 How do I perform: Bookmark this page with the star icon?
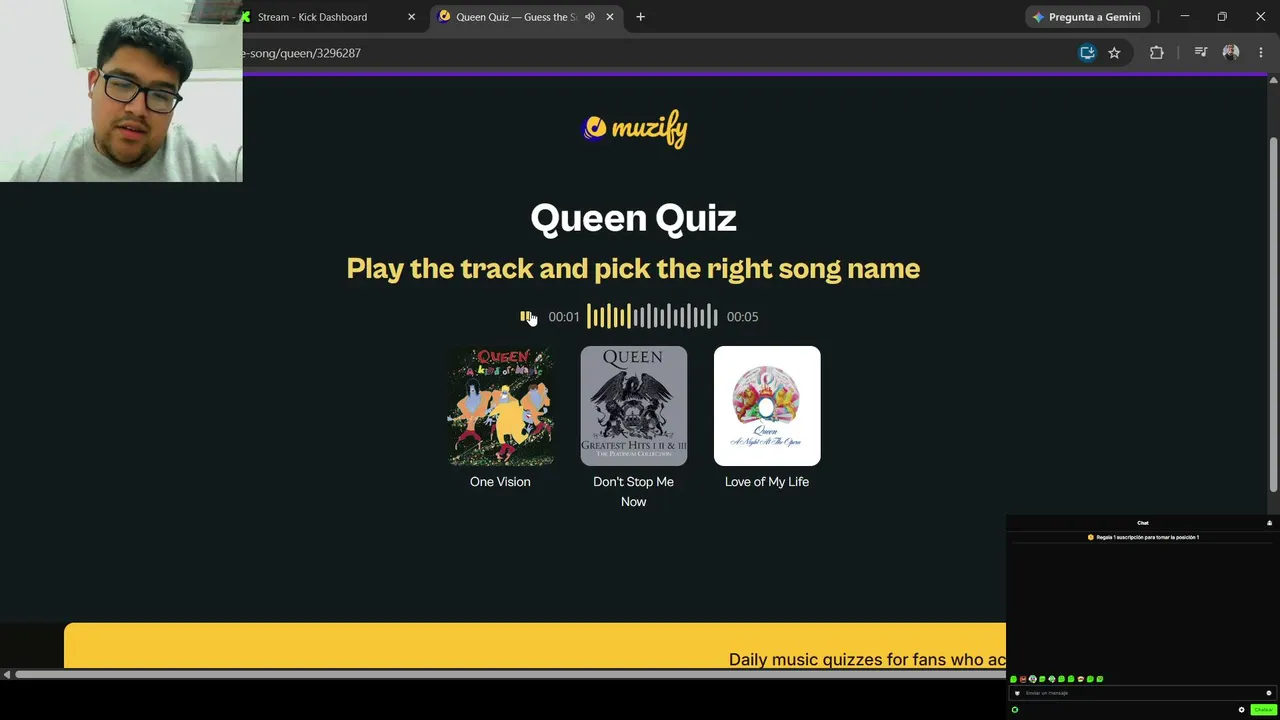click(1114, 53)
